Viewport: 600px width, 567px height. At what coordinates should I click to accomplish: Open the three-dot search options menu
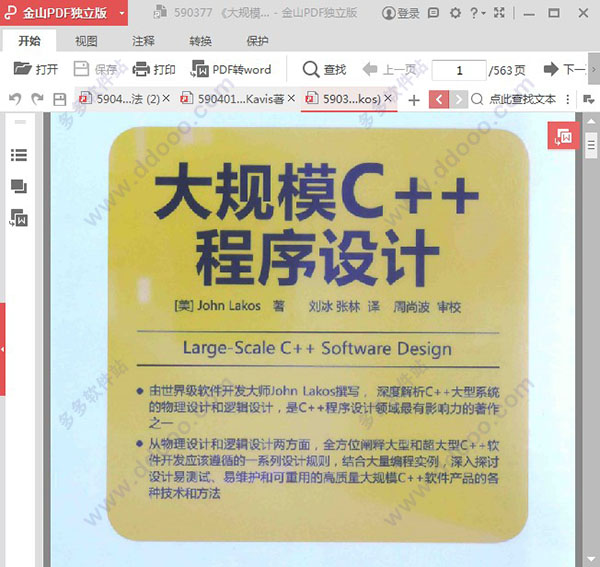[568, 99]
